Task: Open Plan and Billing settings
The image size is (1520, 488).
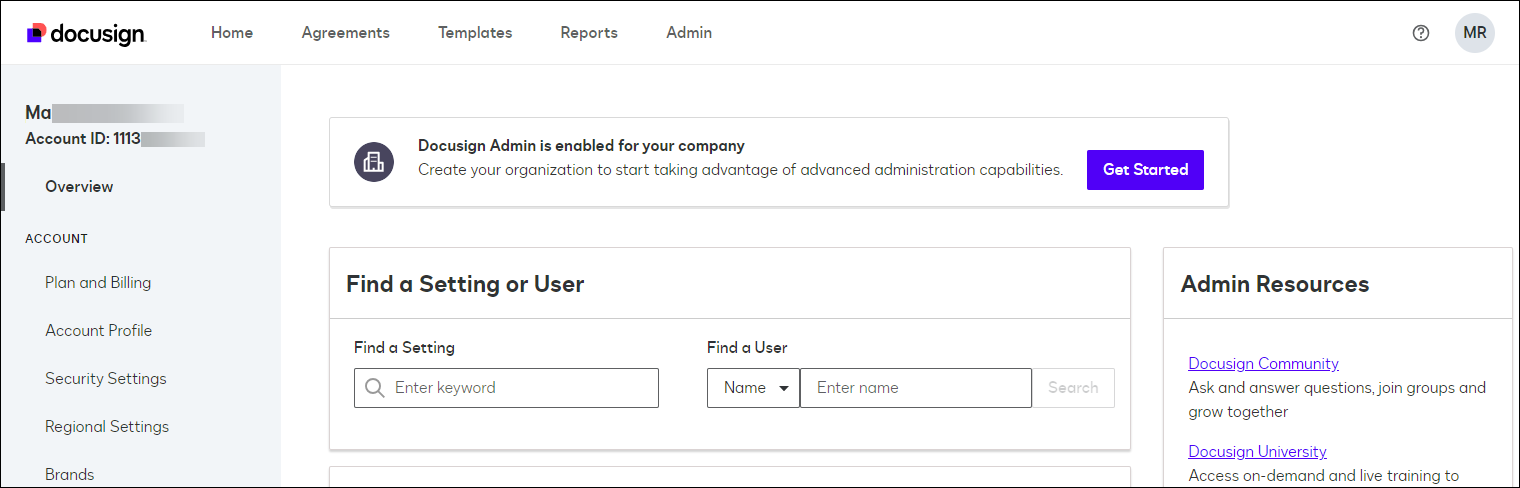Action: pos(98,283)
